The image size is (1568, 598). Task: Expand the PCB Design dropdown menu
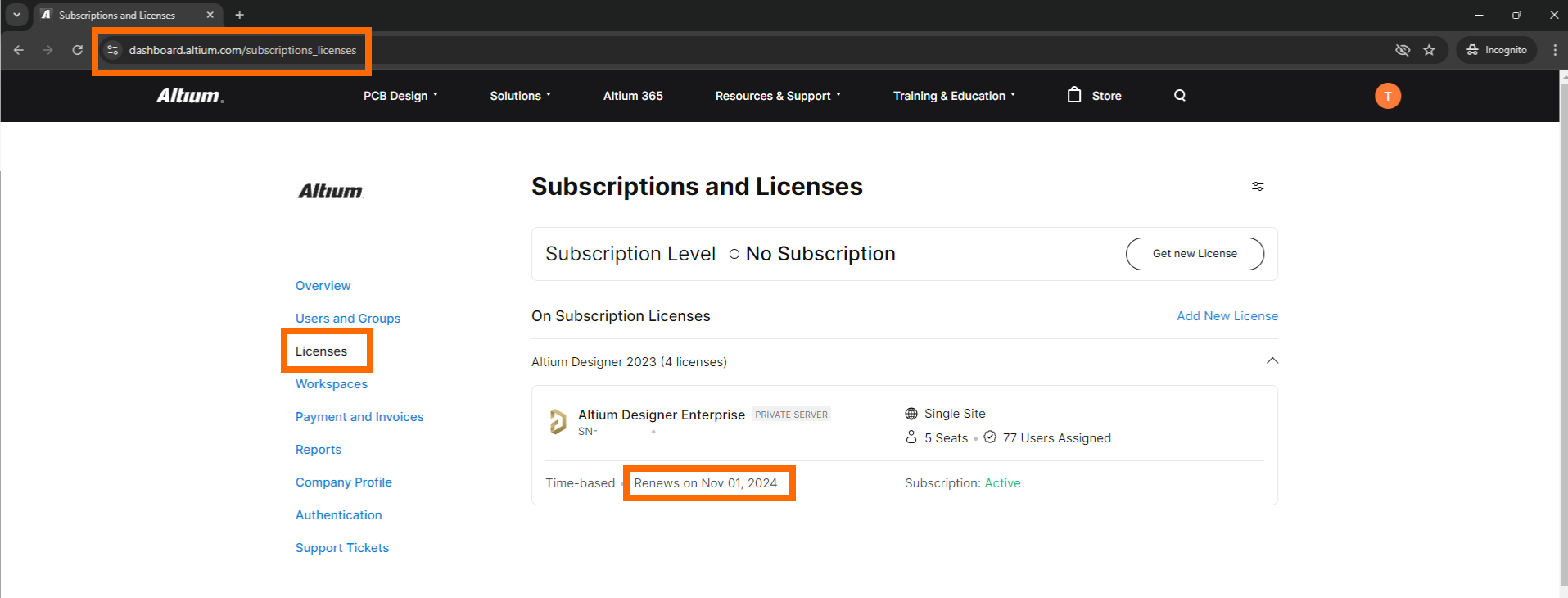[x=400, y=96]
